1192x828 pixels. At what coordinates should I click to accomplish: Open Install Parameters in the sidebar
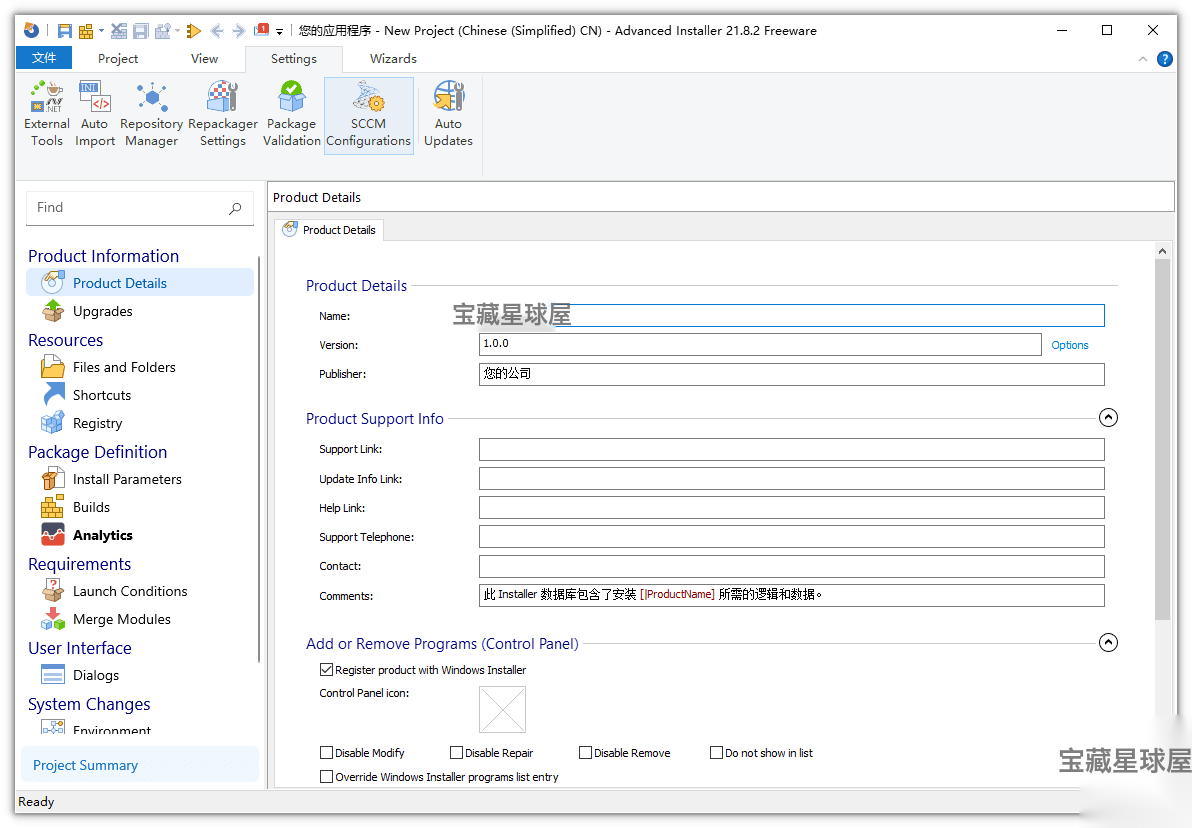coord(127,480)
